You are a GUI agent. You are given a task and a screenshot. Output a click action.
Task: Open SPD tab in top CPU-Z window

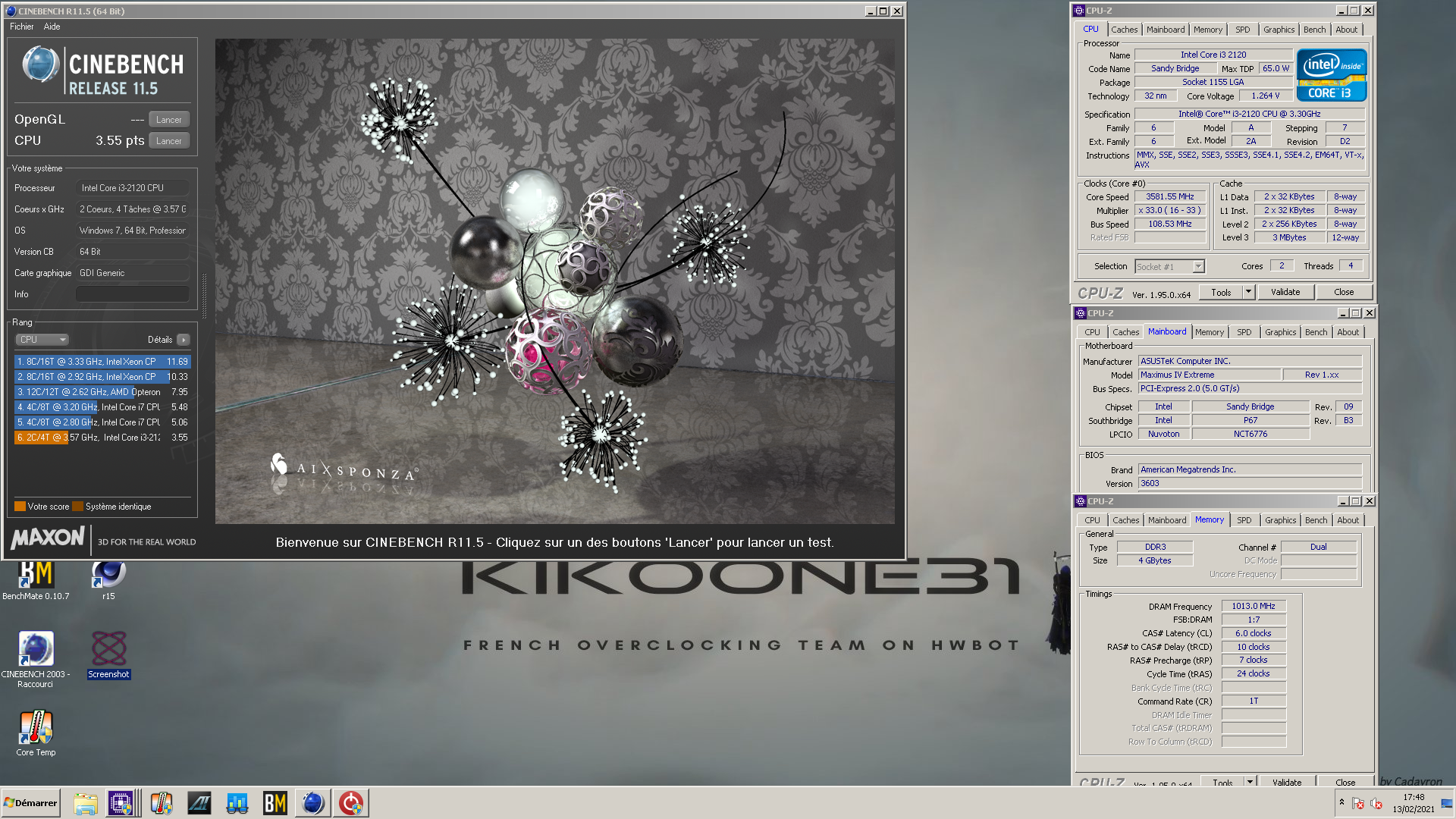[1242, 30]
